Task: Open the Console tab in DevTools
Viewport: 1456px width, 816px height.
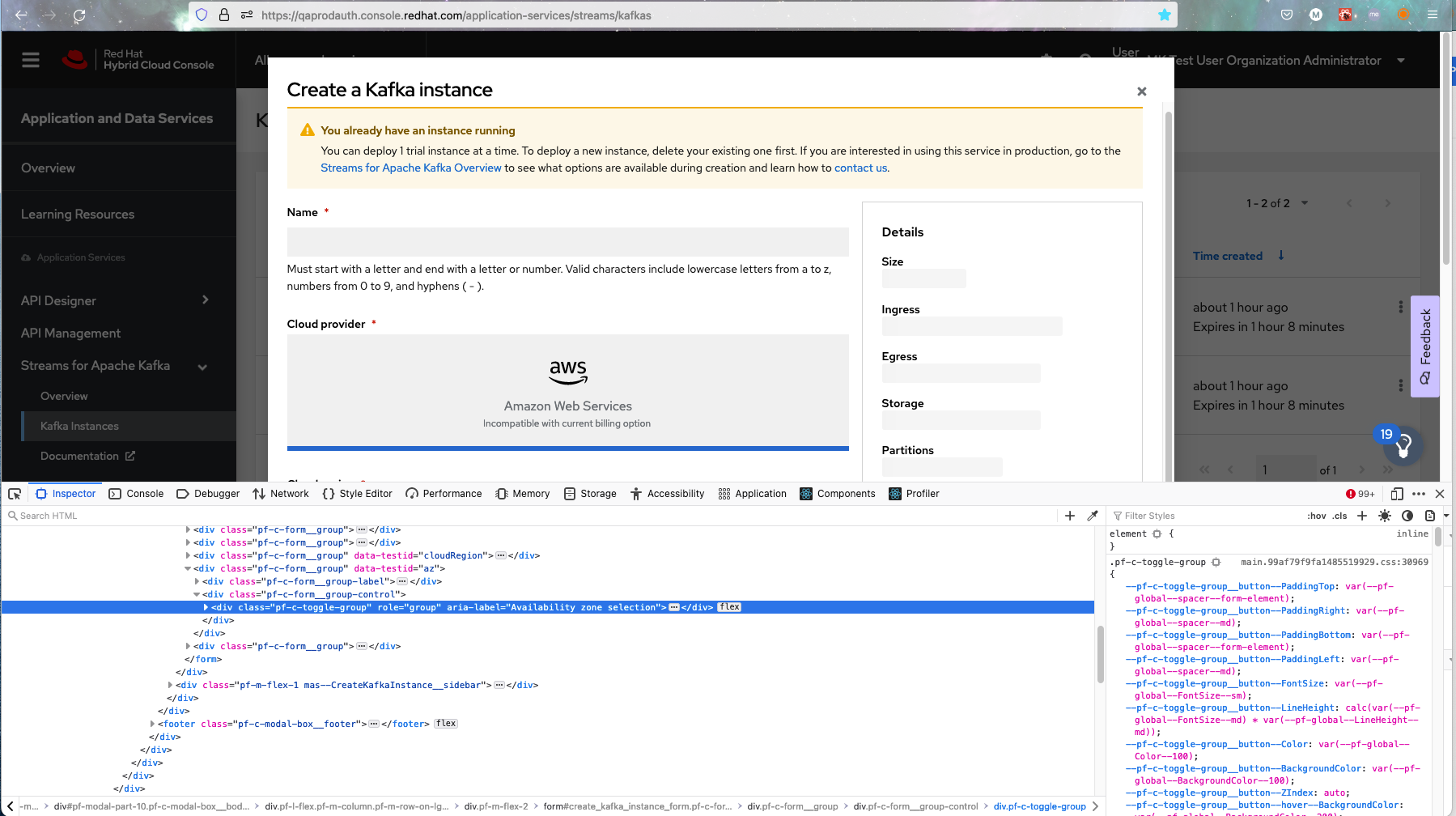Action: pos(136,494)
